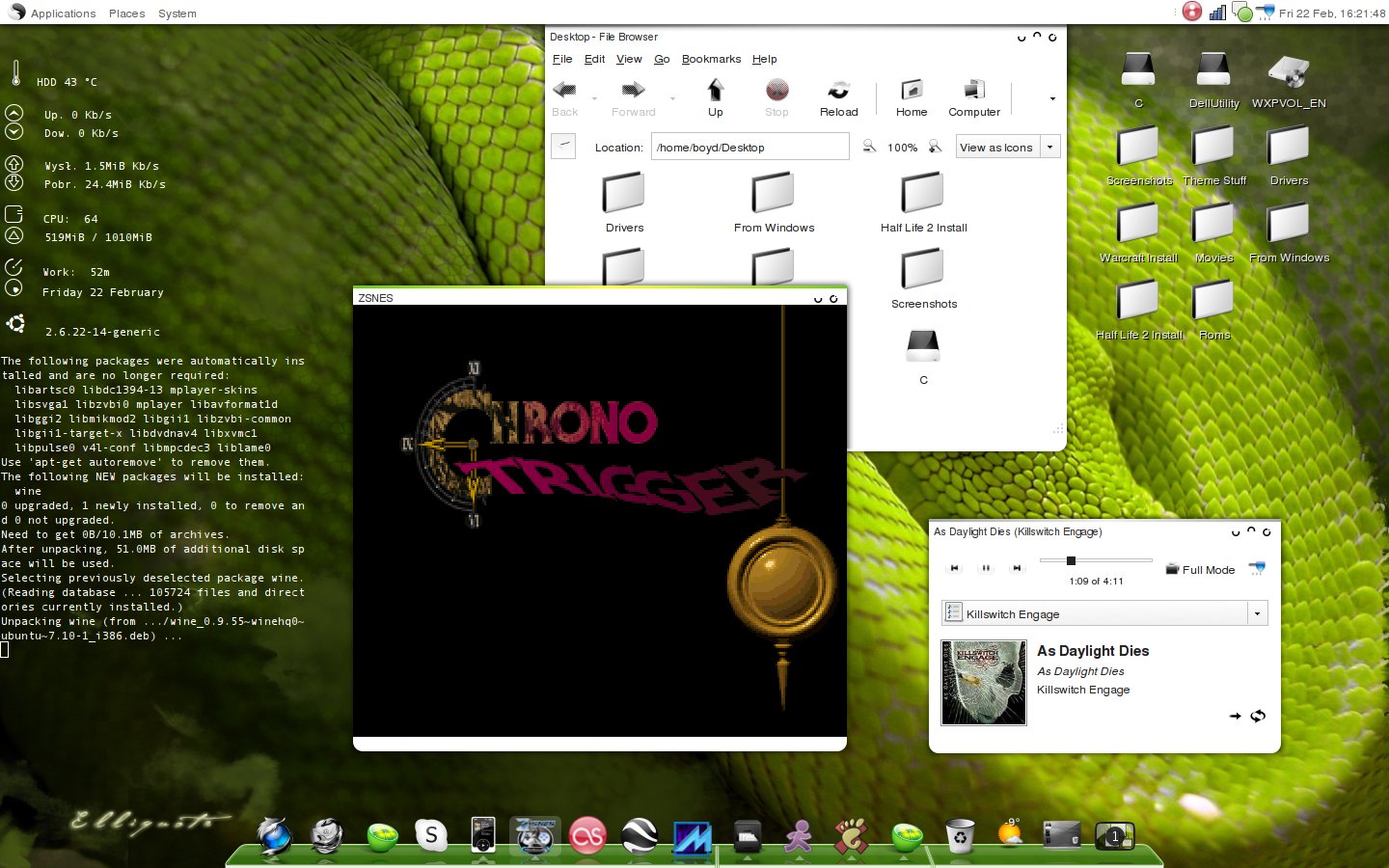Image resolution: width=1389 pixels, height=868 pixels.
Task: Open the Killswitch Engage playlist dropdown
Action: [x=1103, y=613]
